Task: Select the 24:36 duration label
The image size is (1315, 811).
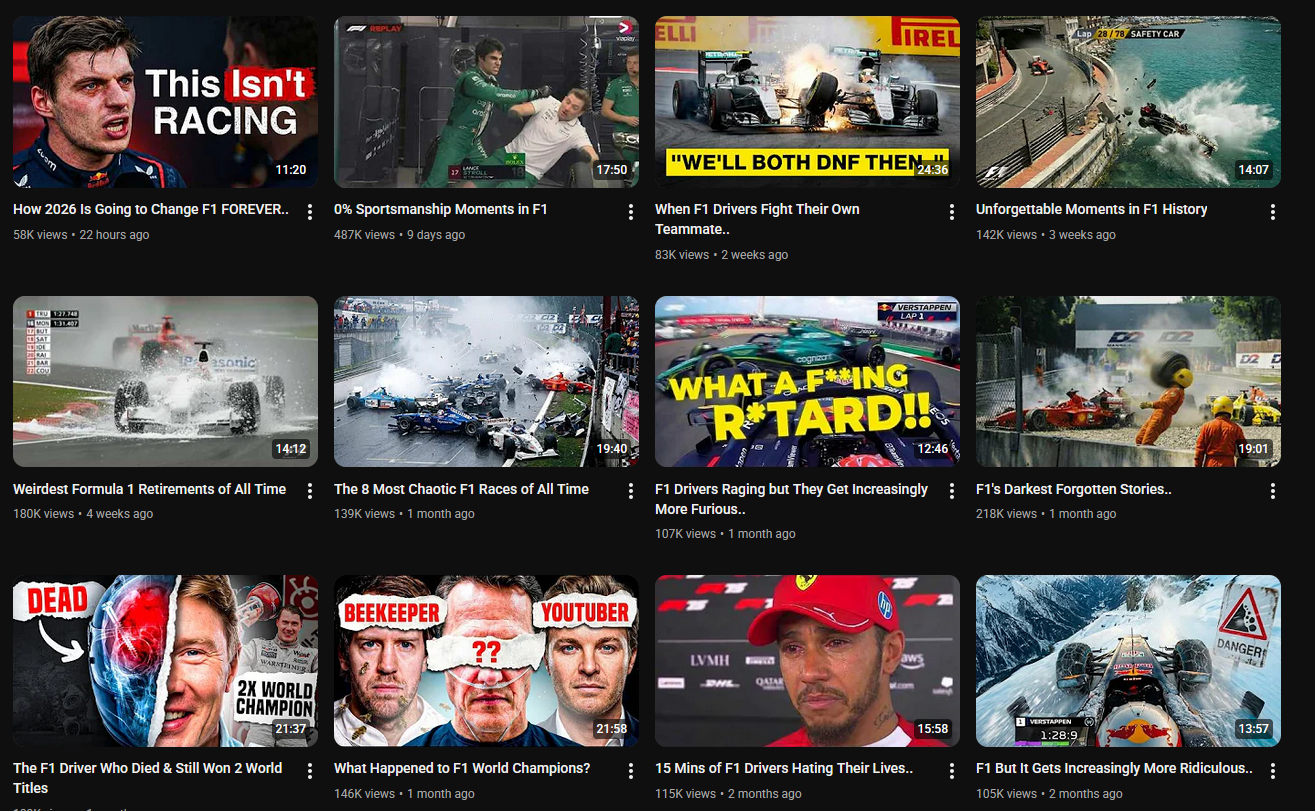Action: pyautogui.click(x=933, y=170)
